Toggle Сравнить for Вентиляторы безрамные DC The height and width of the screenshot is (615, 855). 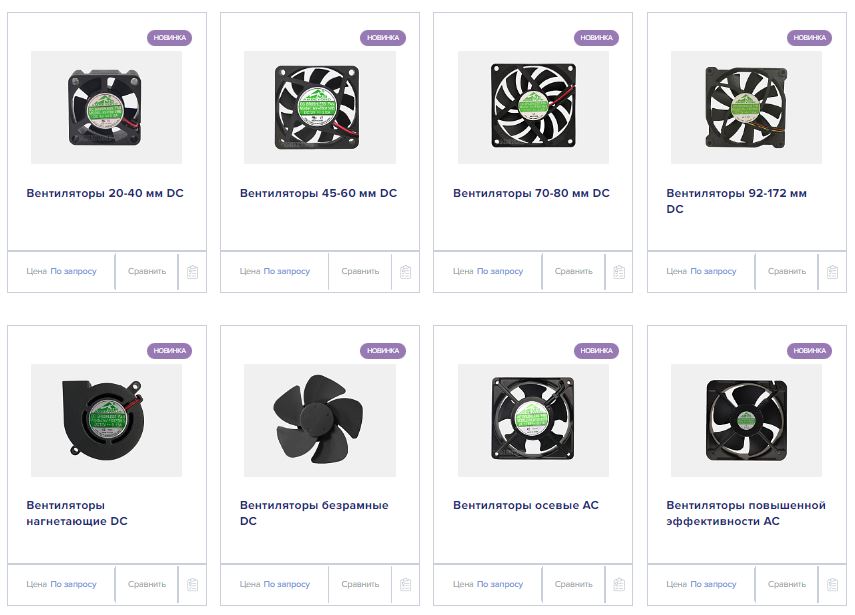click(360, 584)
